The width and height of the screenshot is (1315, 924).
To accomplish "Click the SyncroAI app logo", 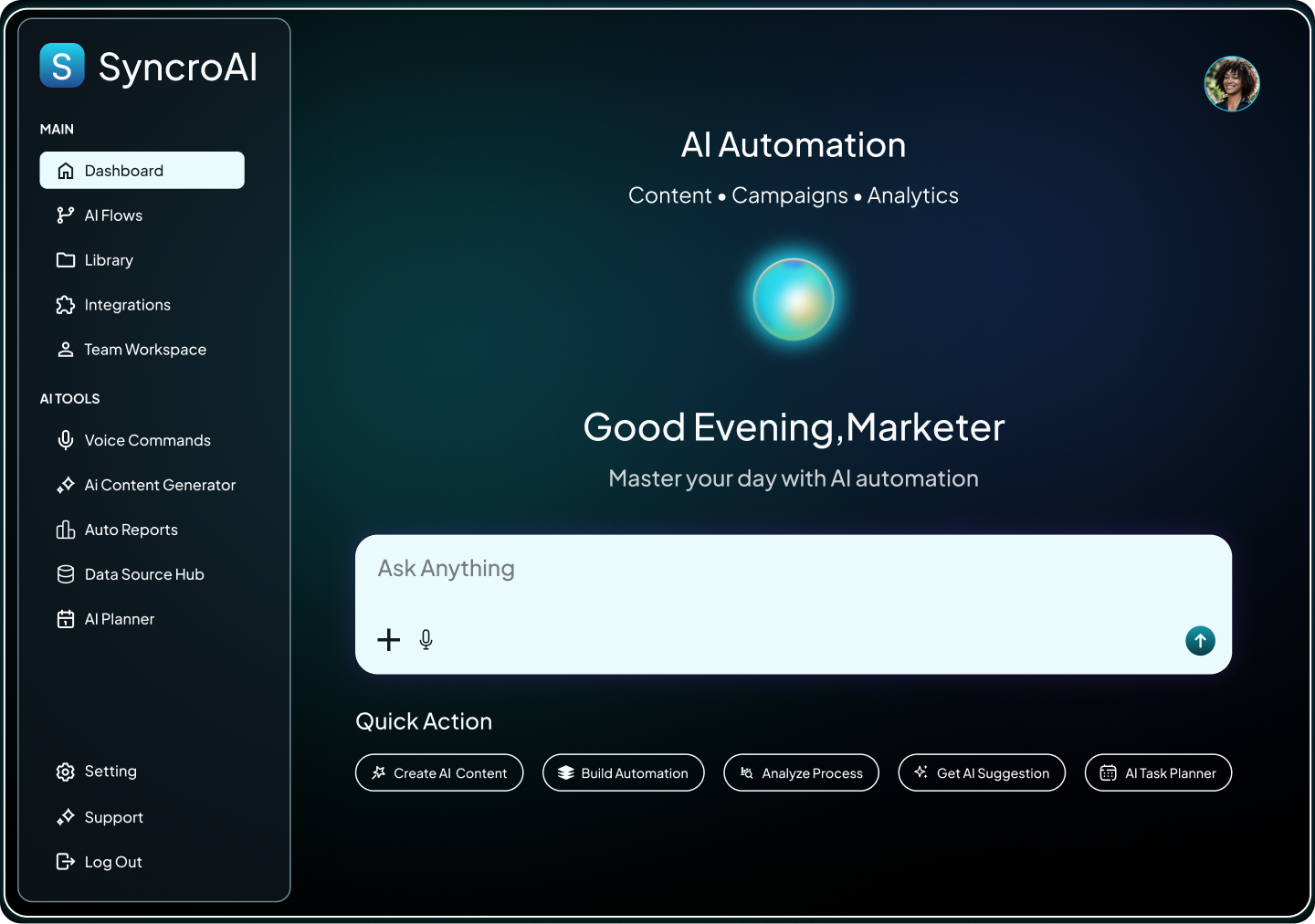I will click(x=60, y=65).
